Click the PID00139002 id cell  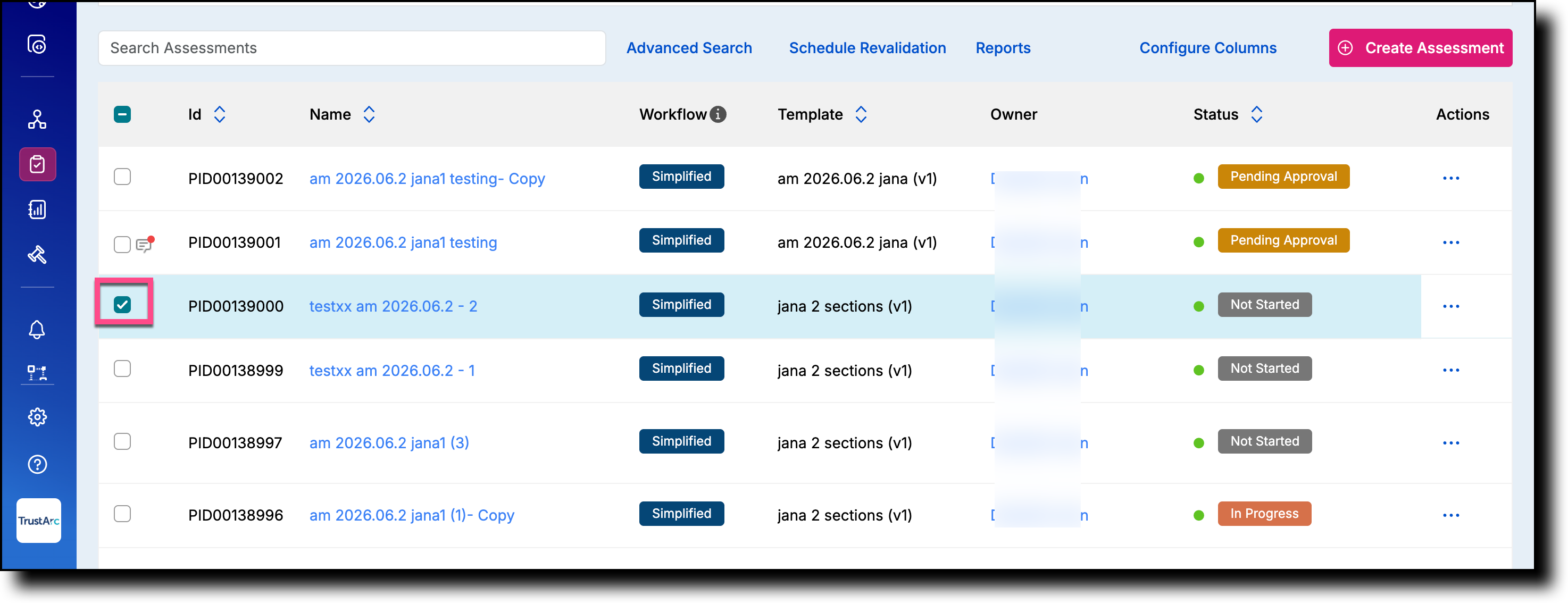[x=236, y=179]
